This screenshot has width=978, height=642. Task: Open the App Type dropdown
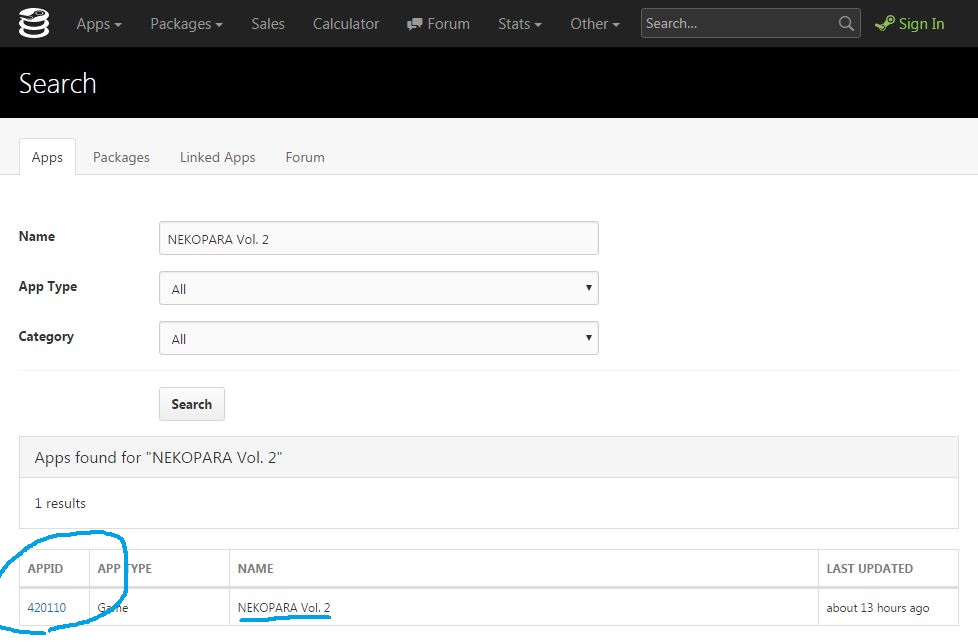[x=378, y=288]
